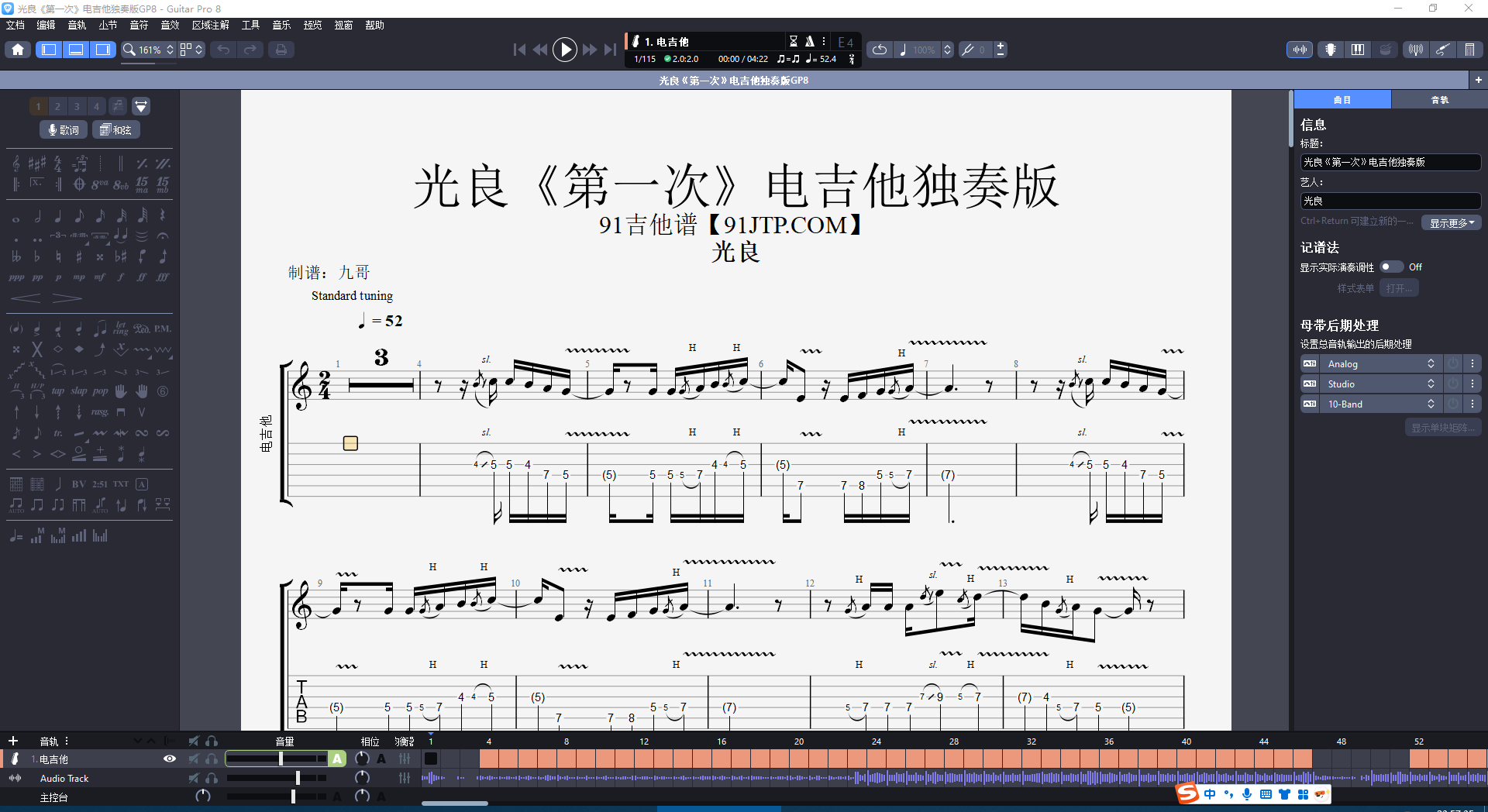
Task: Select the P.M. palm mute tool
Action: [163, 329]
